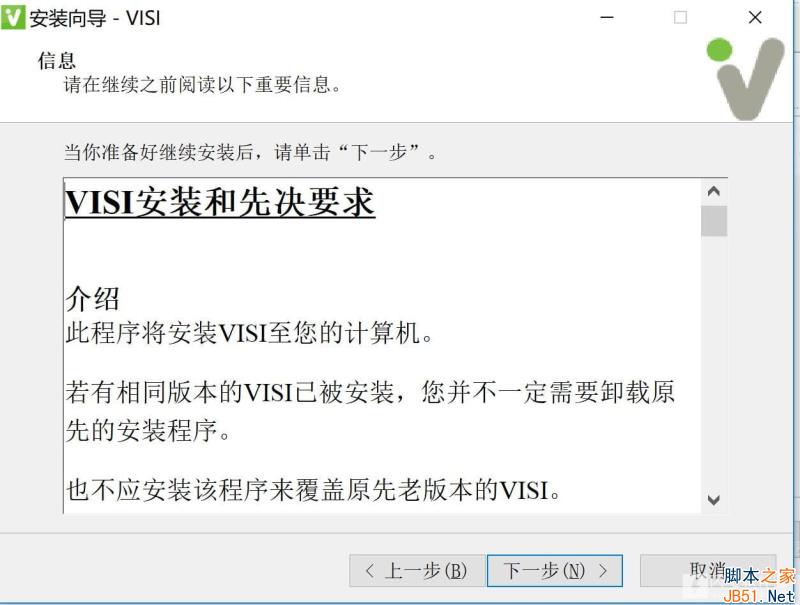This screenshot has width=800, height=605.
Task: Click the disabled maximize box
Action: (x=680, y=17)
